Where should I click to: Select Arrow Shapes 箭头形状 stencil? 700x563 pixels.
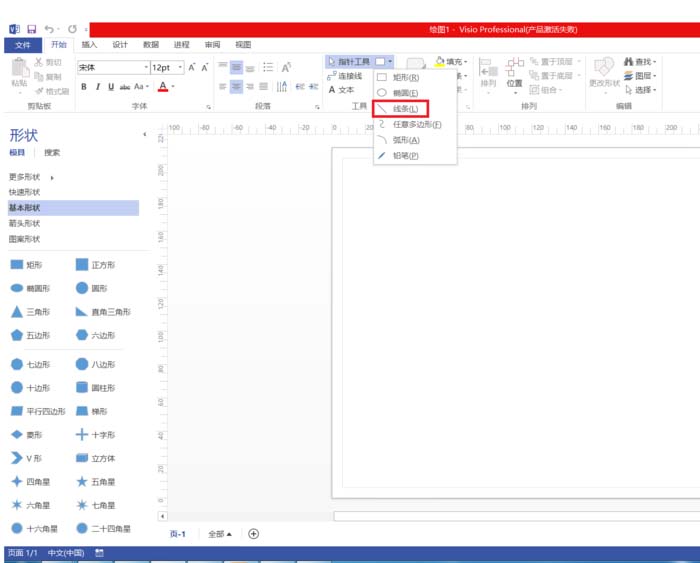point(25,223)
